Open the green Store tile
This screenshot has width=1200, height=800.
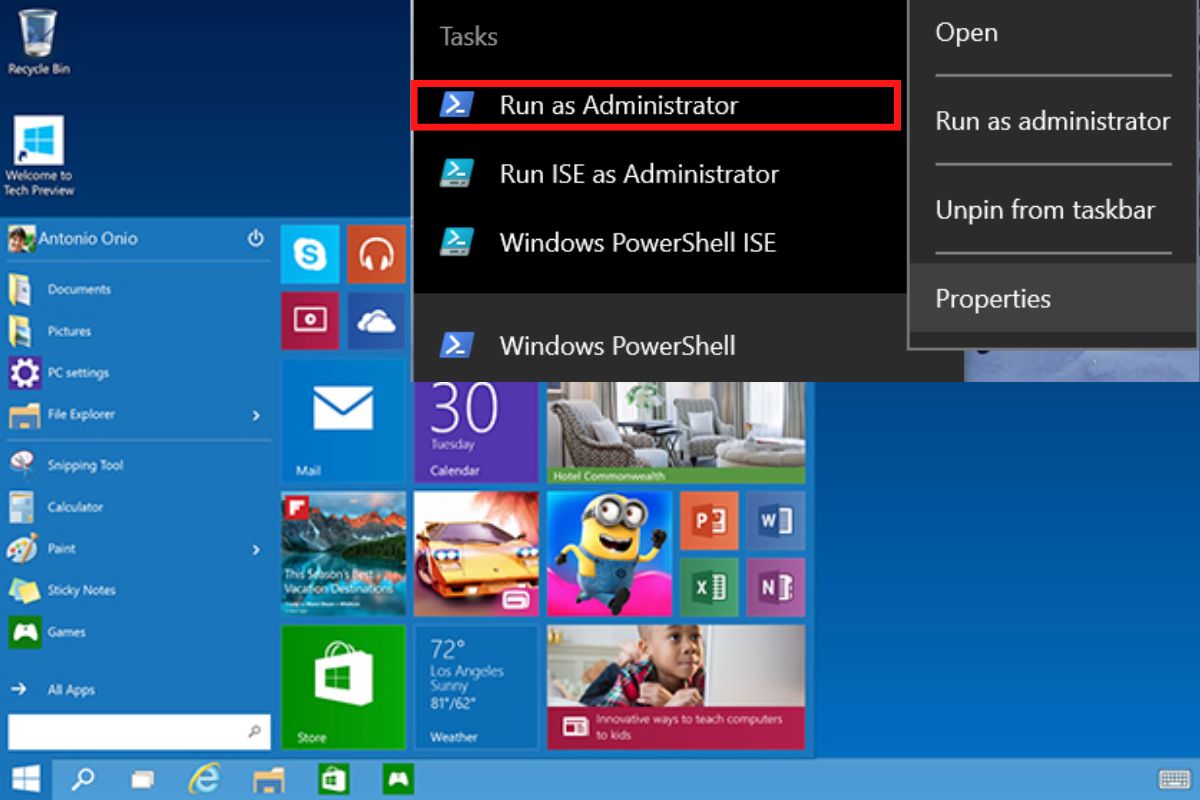pos(343,687)
